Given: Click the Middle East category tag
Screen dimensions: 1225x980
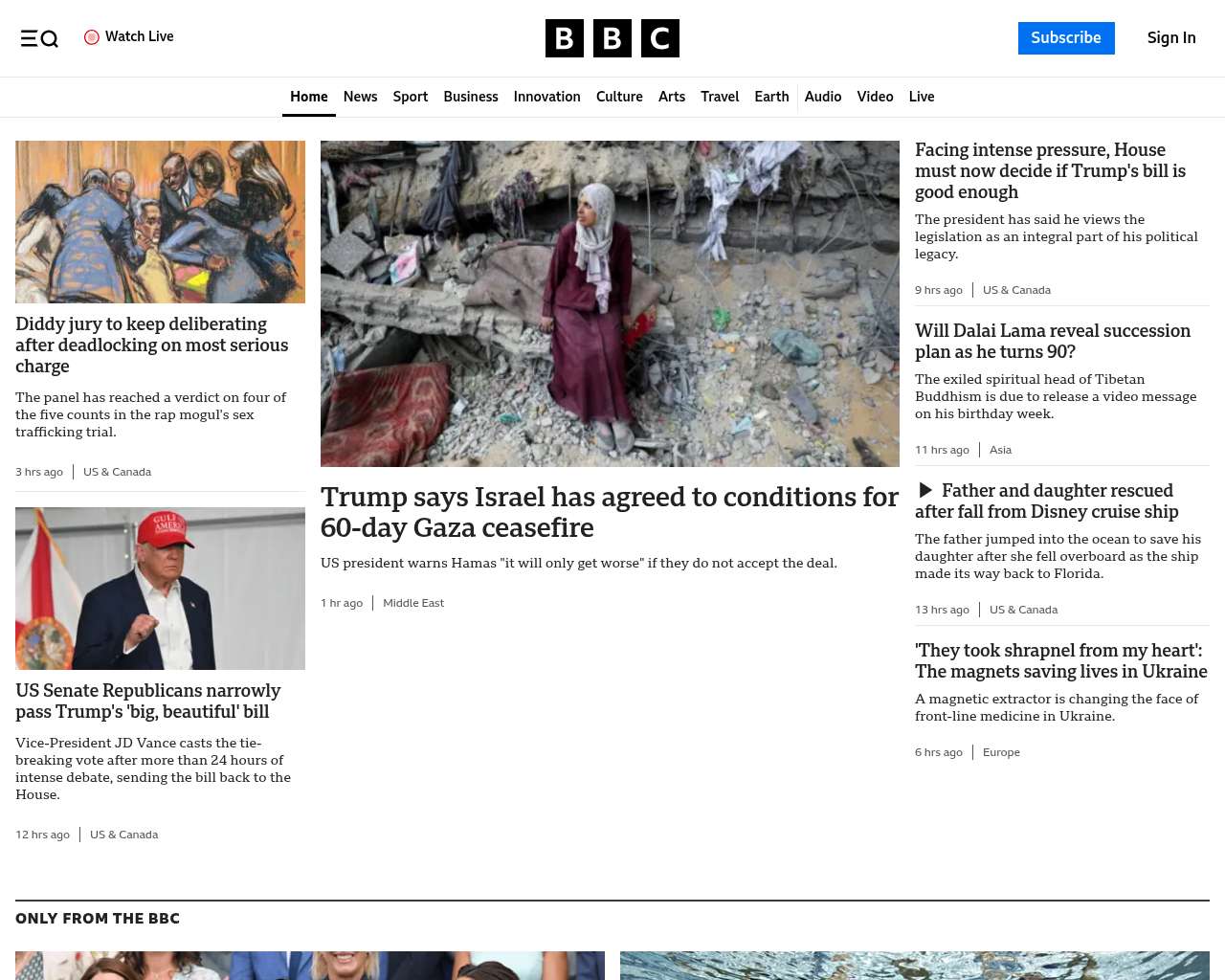Looking at the screenshot, I should click(x=413, y=603).
